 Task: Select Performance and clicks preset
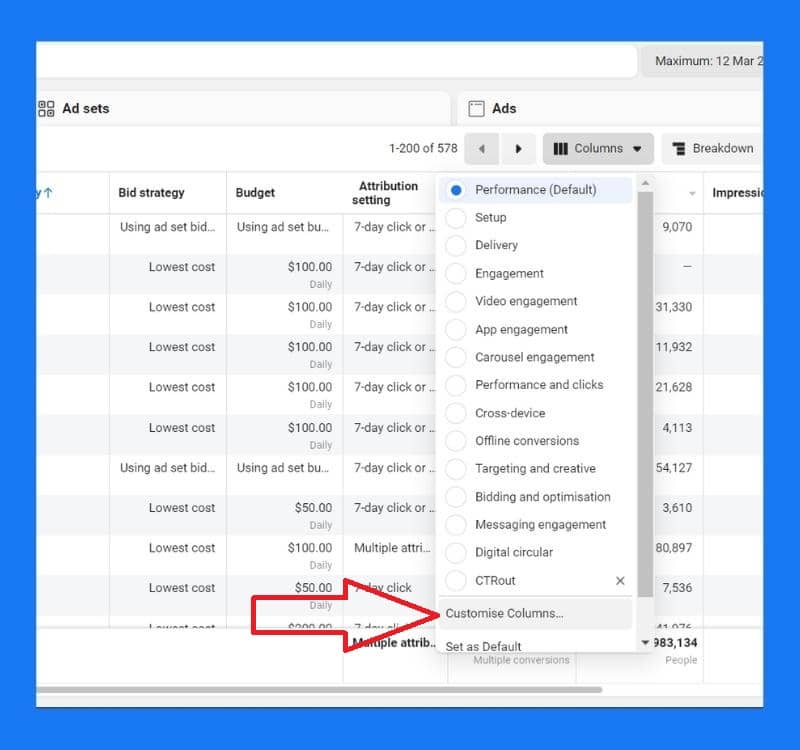coord(536,385)
